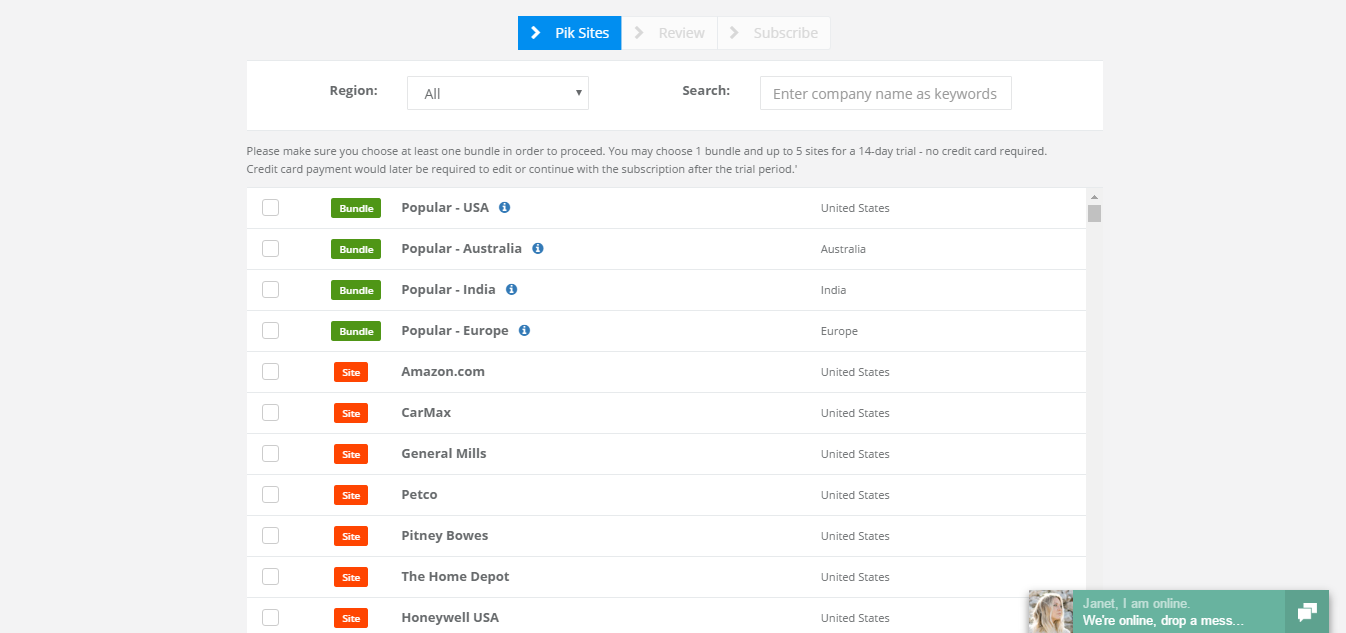Click the Site badge for Amazon.com
1346x633 pixels.
(x=351, y=372)
